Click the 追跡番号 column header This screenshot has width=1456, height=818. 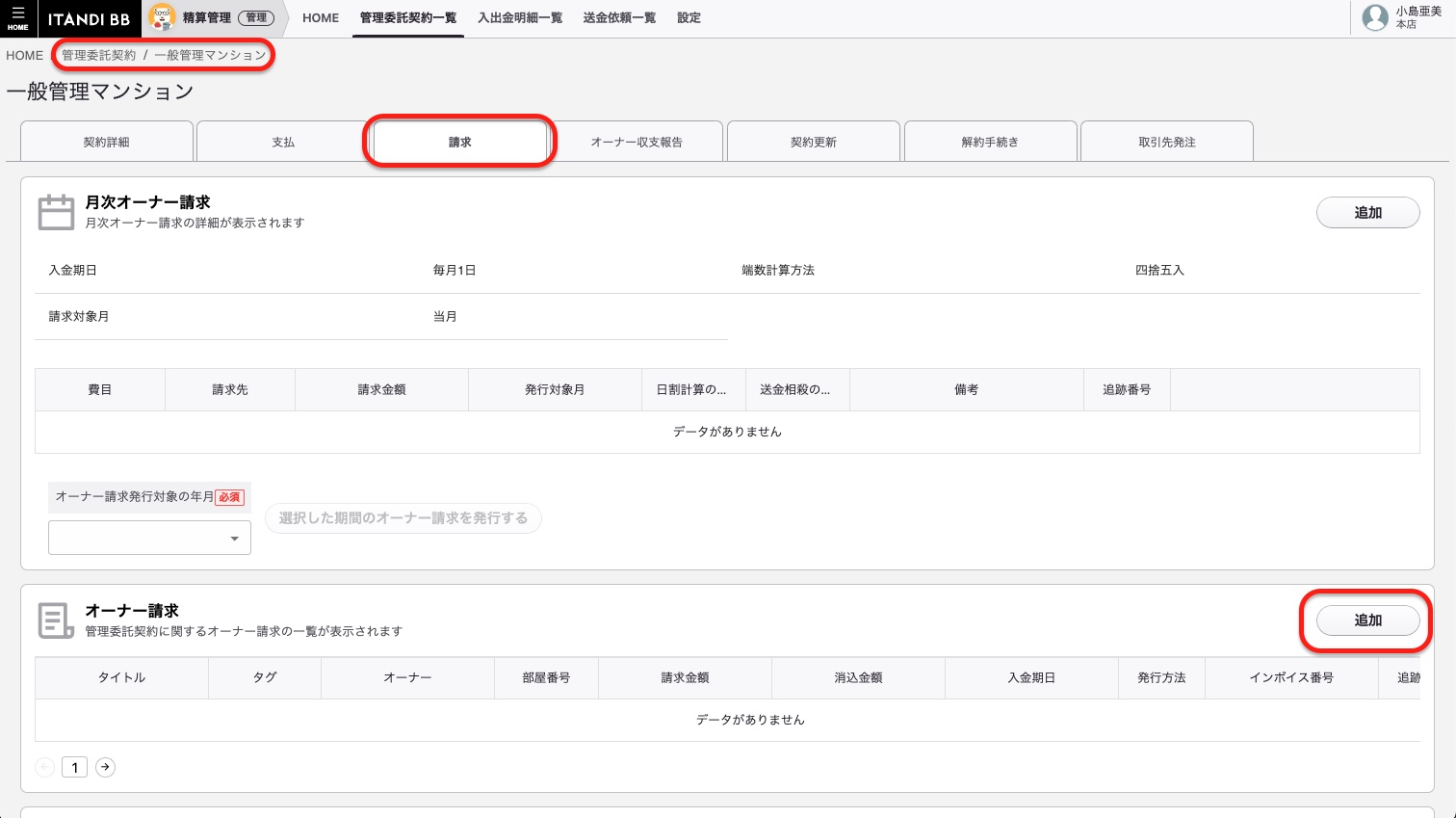(x=1127, y=390)
